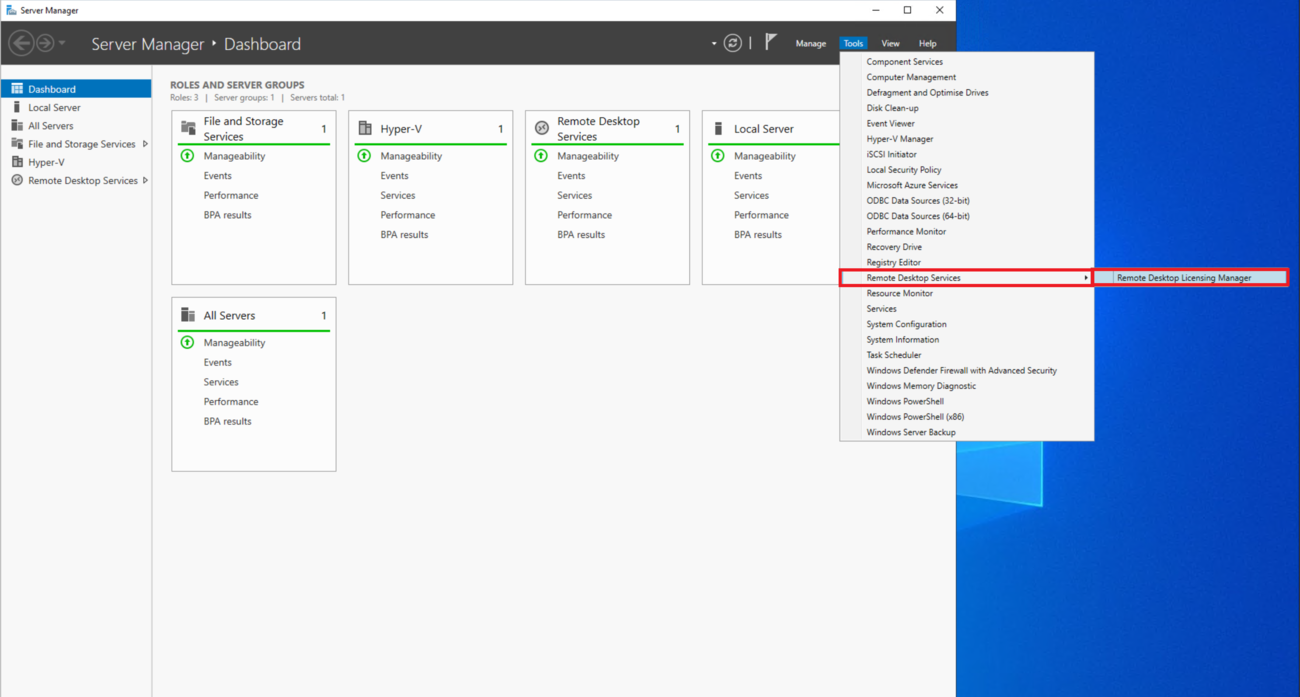Screen dimensions: 1300x697
Task: Click green status icon in All Servers tile
Action: point(187,342)
